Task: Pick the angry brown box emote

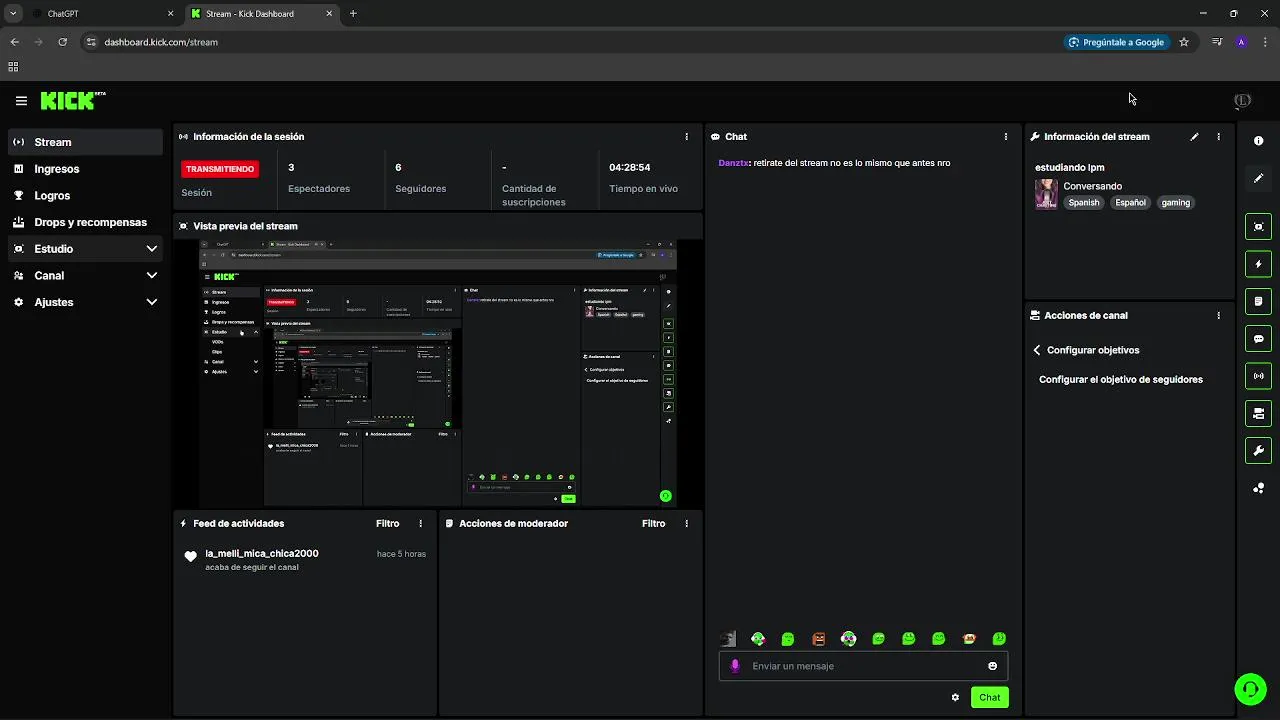Action: point(818,639)
